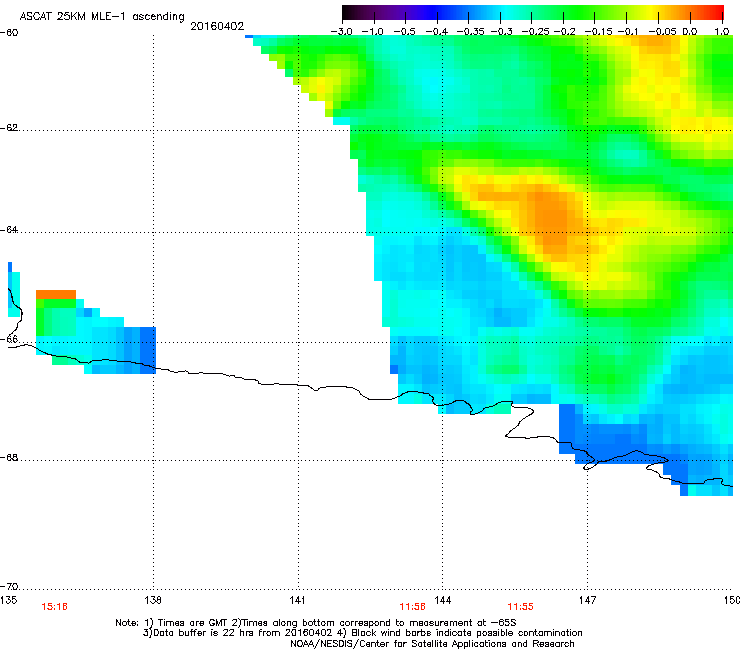Click the note line 'Data buffer is 22 hrs'
The width and height of the screenshot is (740, 650).
click(x=362, y=633)
